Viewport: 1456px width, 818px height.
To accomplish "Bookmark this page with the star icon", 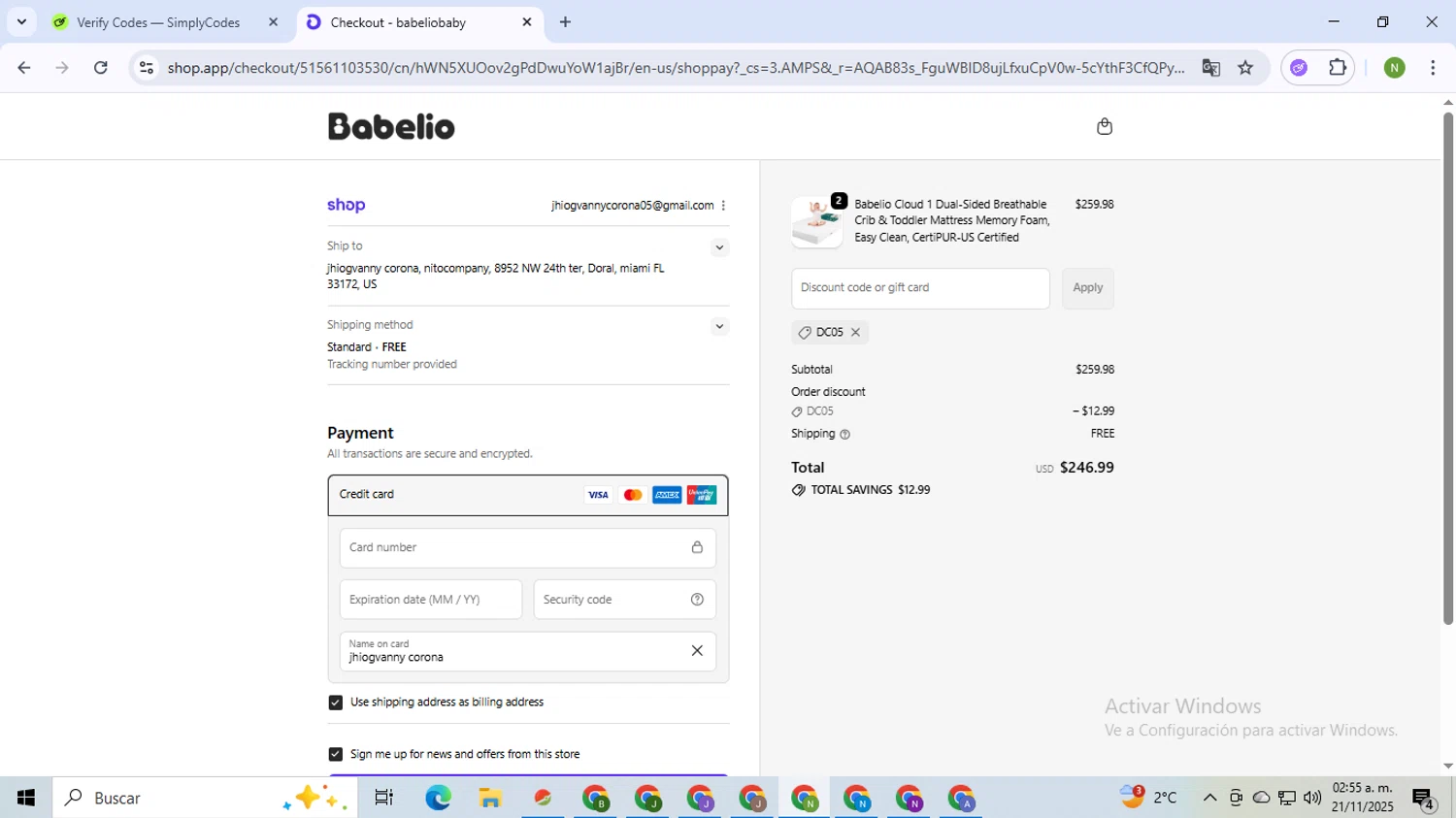I will (1245, 68).
